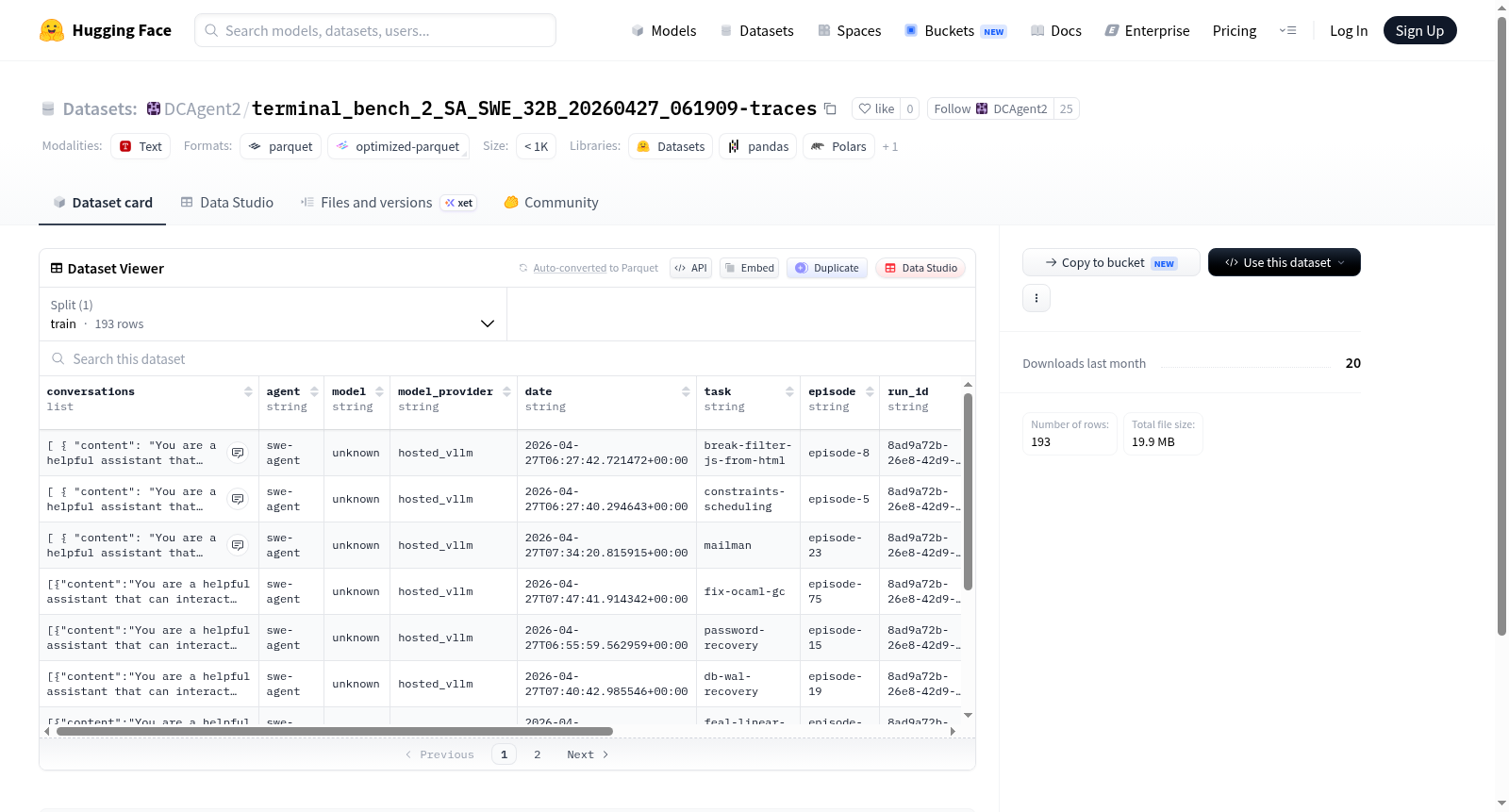Screen dimensions: 1509x812
Task: Go to Models in top navigation
Action: 664,30
